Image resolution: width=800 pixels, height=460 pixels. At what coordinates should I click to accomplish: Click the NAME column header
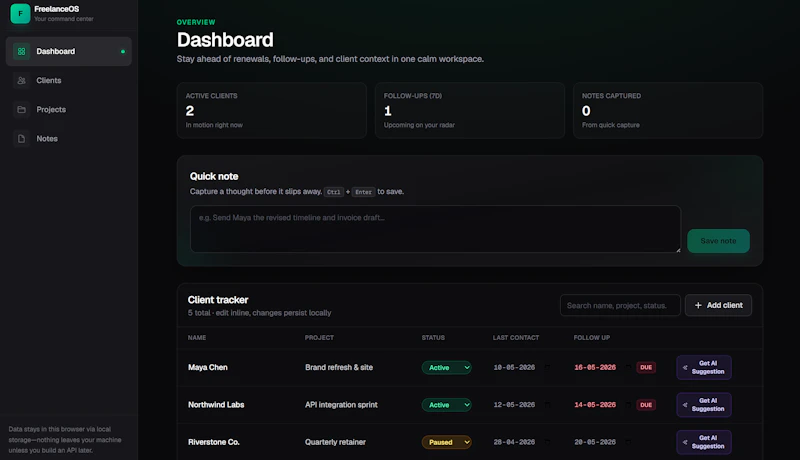pos(197,338)
